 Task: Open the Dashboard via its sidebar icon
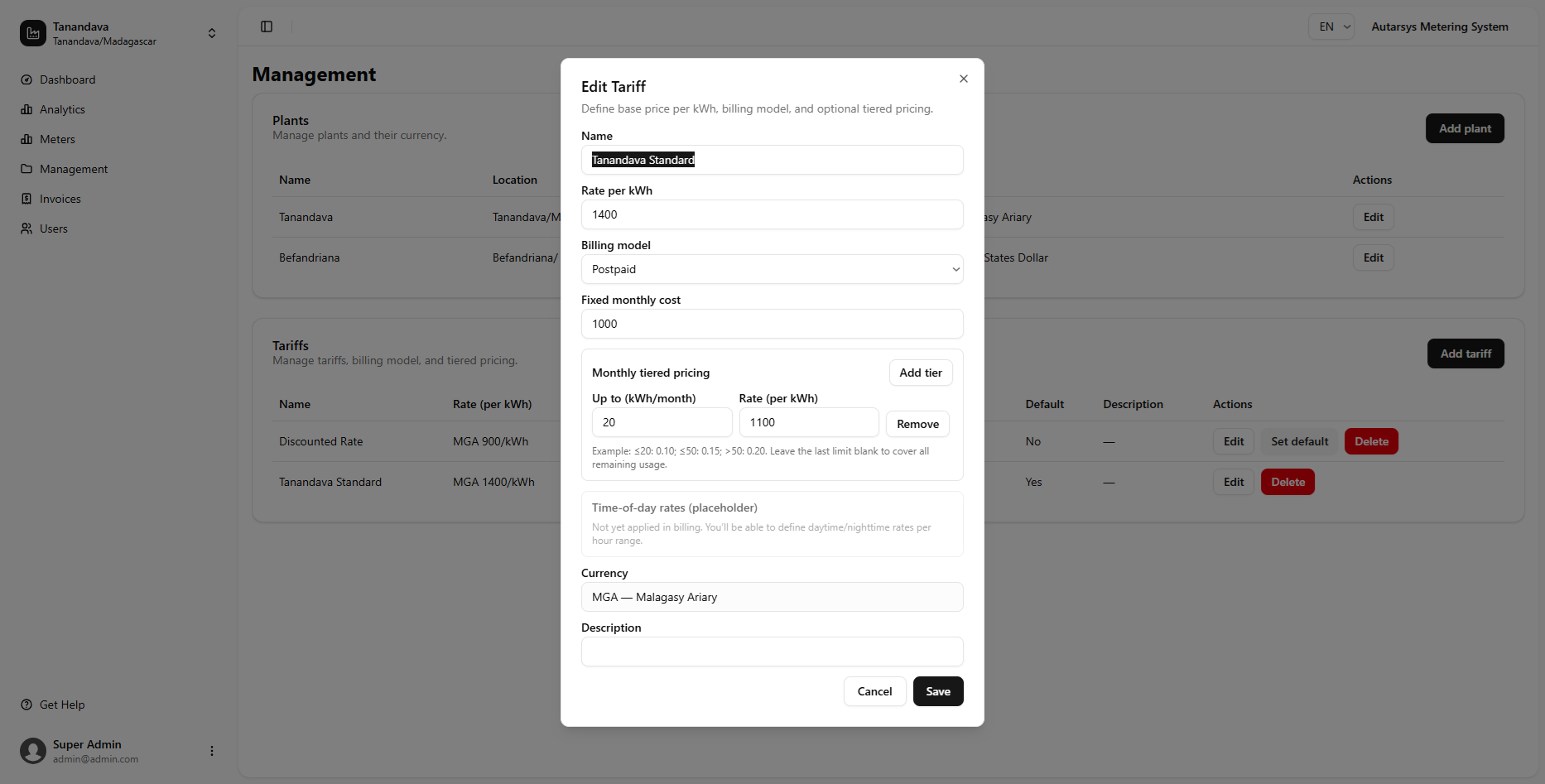[x=27, y=79]
